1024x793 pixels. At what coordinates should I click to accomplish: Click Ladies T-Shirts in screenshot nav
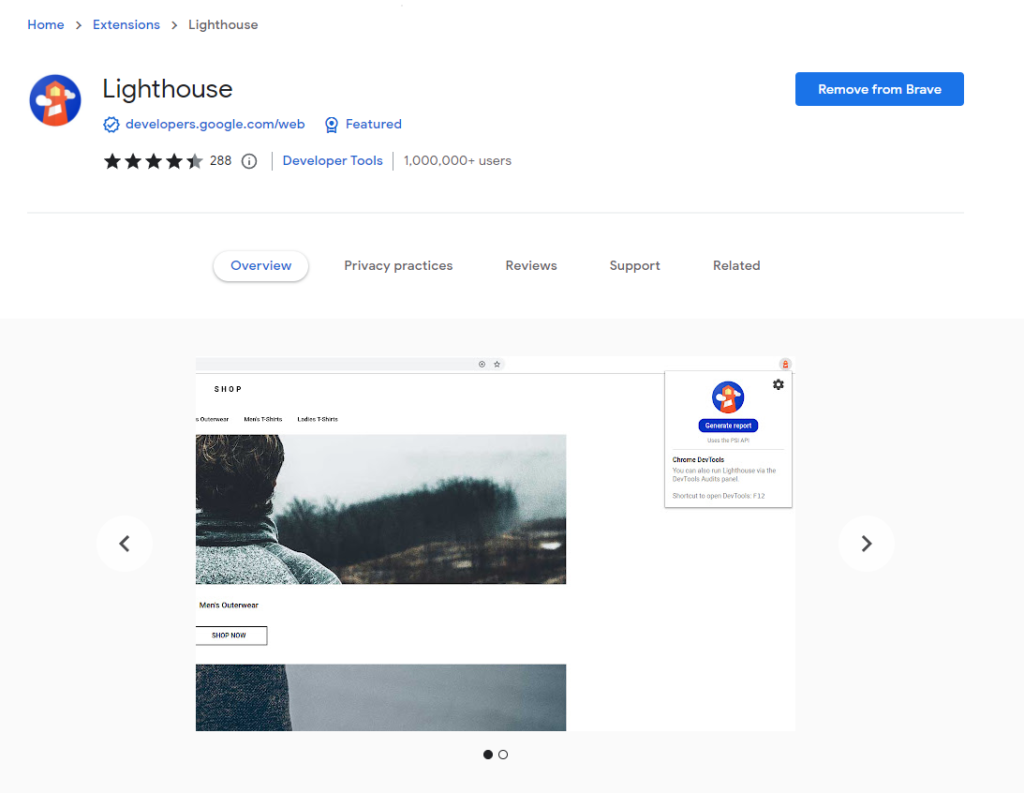tap(317, 419)
